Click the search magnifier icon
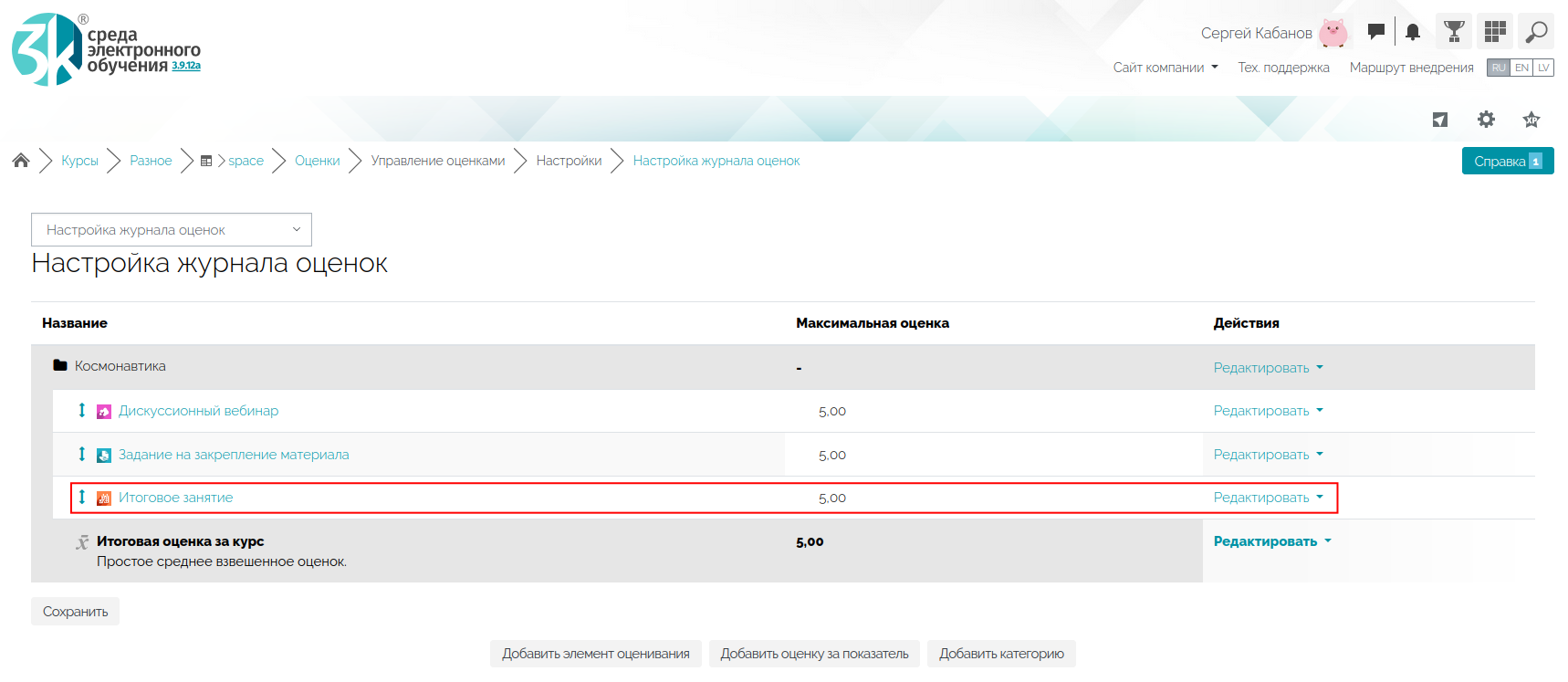1568x682 pixels. tap(1536, 32)
